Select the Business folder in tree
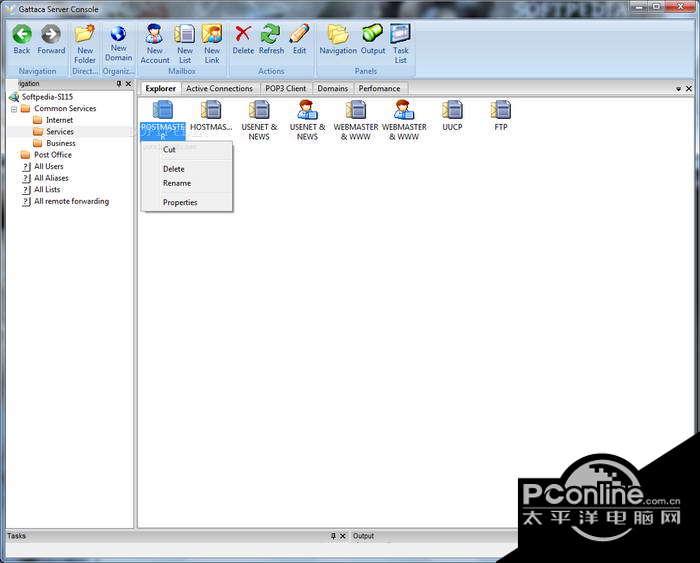Image resolution: width=700 pixels, height=563 pixels. [x=61, y=143]
